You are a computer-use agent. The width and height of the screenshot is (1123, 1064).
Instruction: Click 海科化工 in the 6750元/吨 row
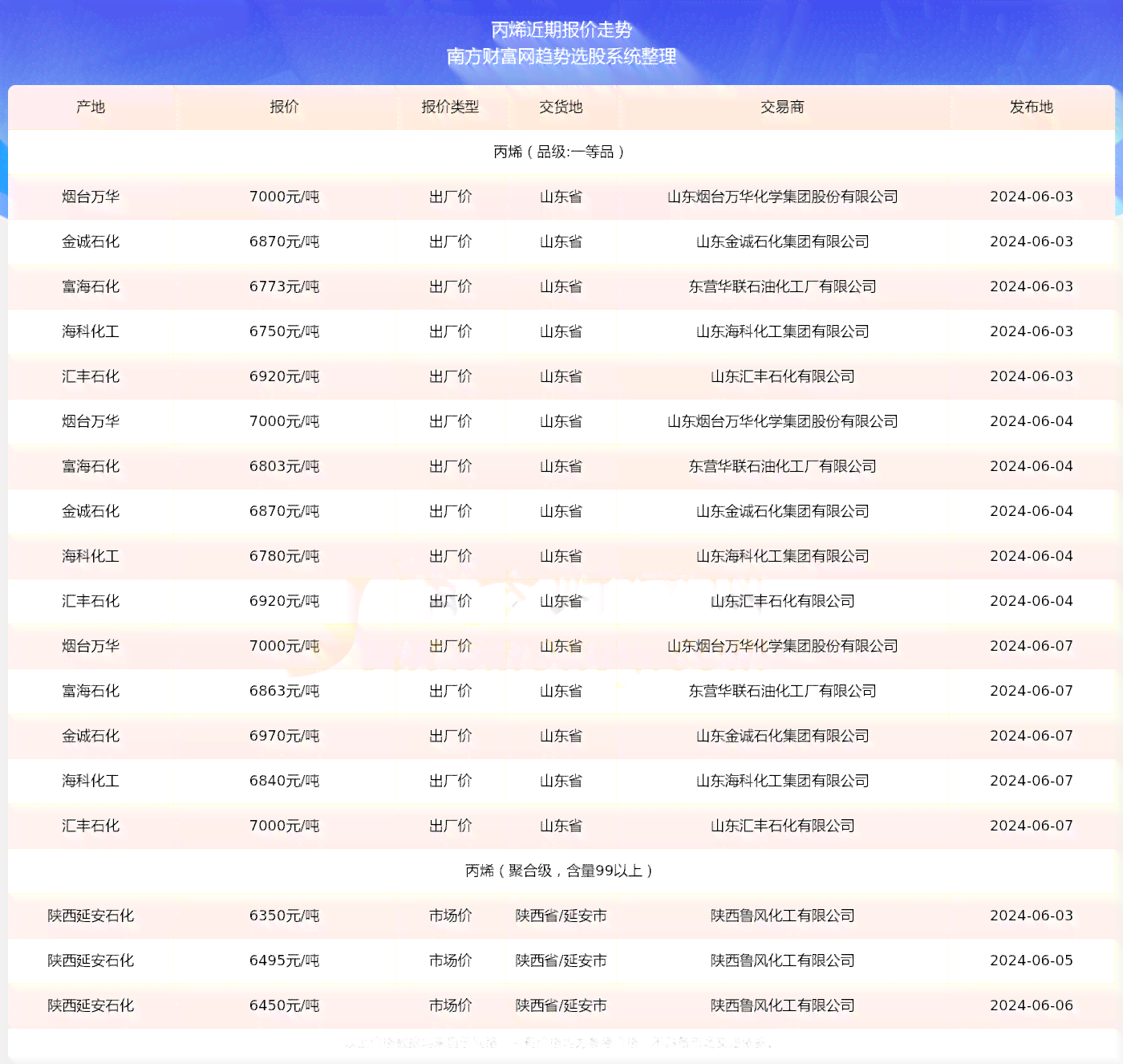[x=91, y=331]
